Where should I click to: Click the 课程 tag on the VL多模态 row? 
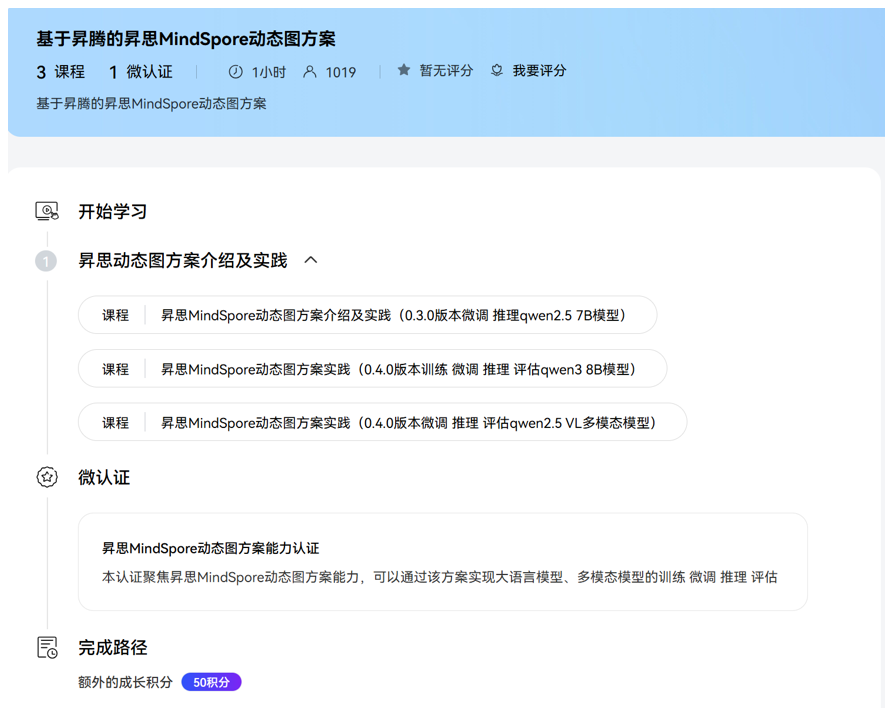[115, 422]
